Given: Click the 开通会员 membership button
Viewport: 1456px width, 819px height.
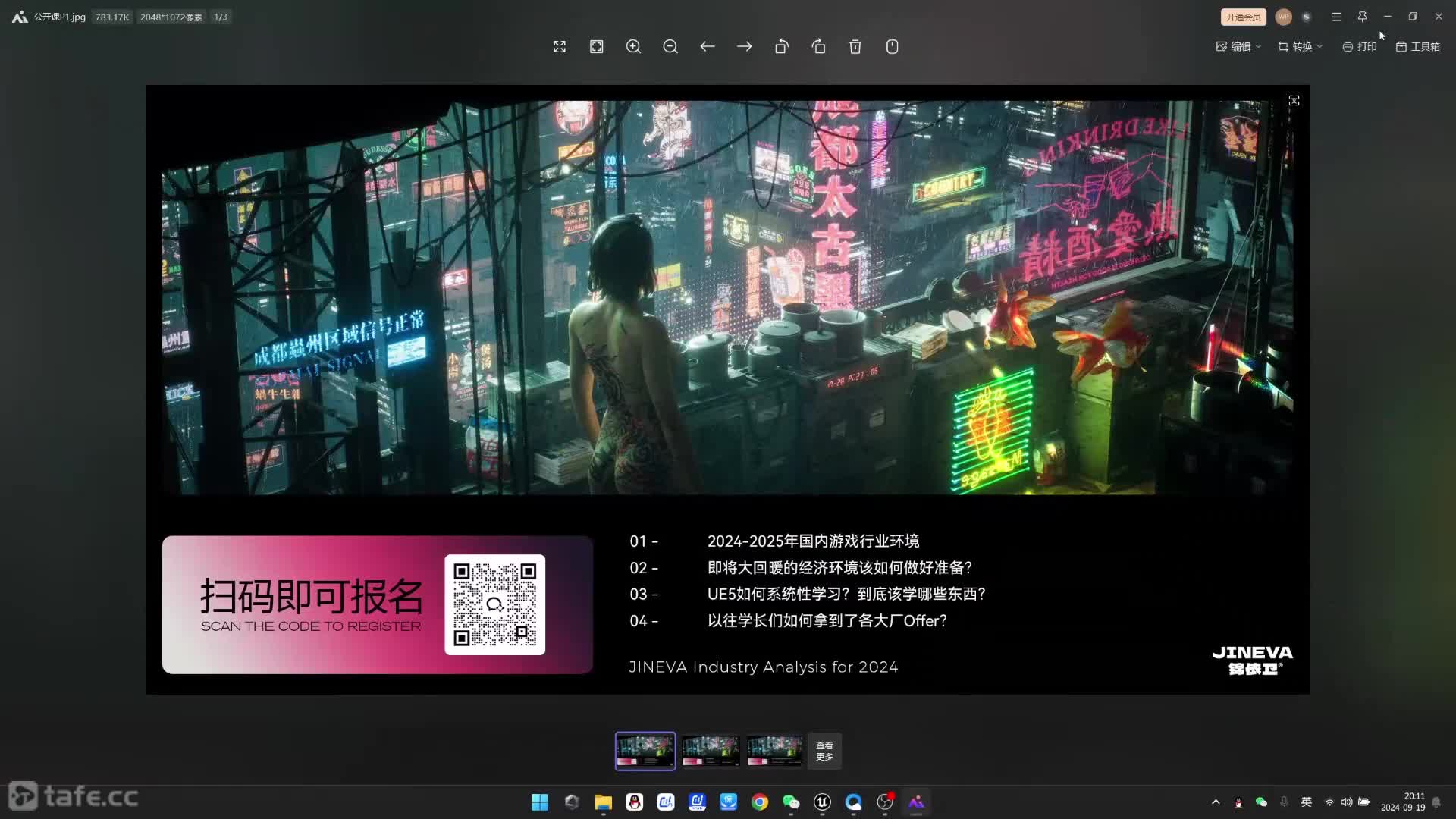Looking at the screenshot, I should [1244, 17].
